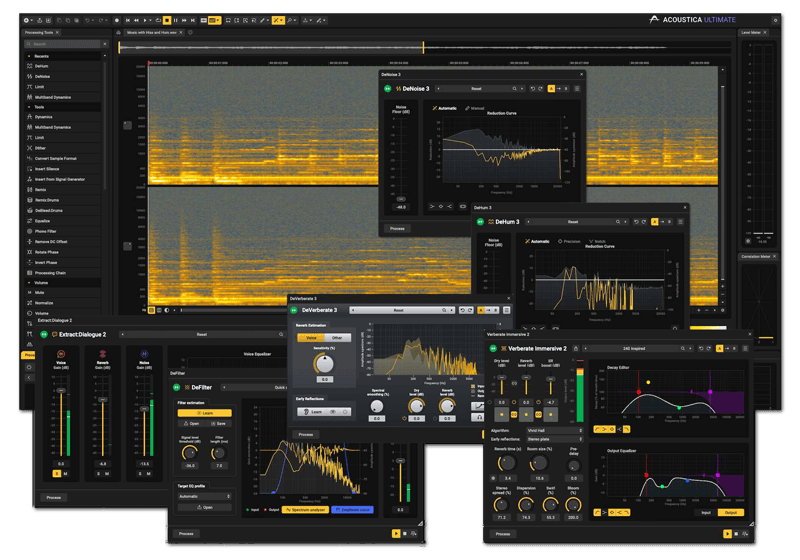The image size is (800, 560).
Task: Click Save button in DeFilter Filter estimation
Action: [x=218, y=424]
